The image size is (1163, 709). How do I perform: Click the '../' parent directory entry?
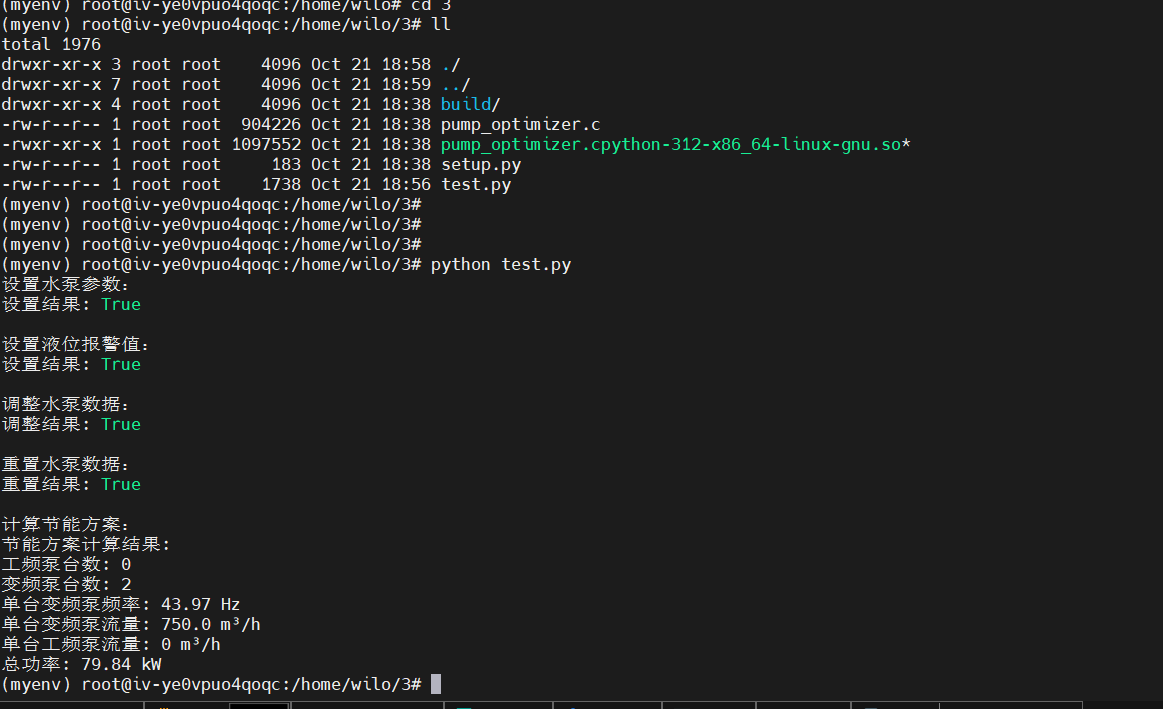tap(455, 85)
